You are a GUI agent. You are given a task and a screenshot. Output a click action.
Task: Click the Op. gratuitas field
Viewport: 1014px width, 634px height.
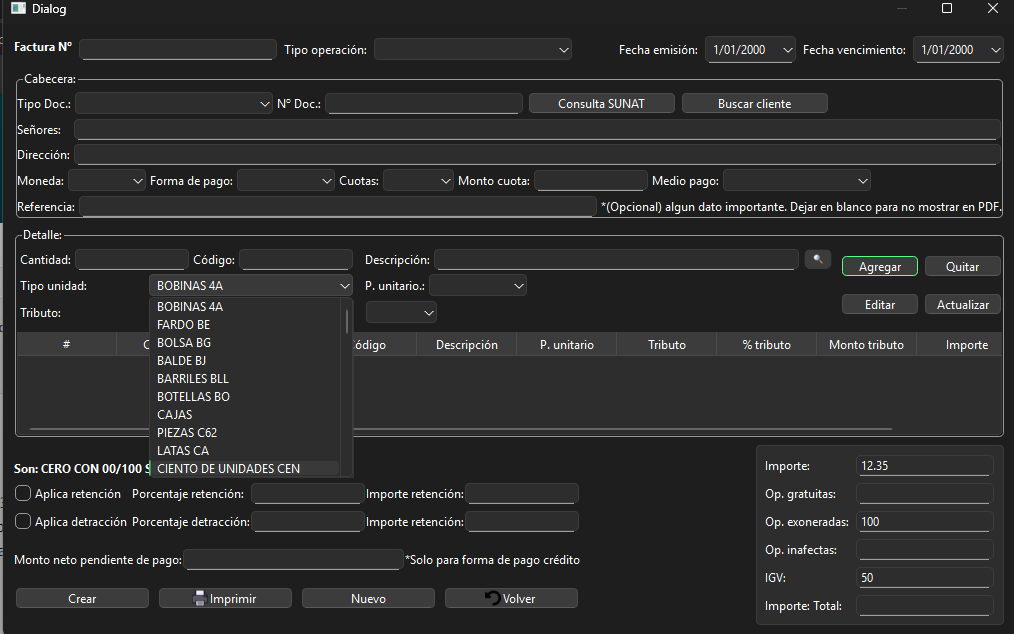(x=925, y=494)
